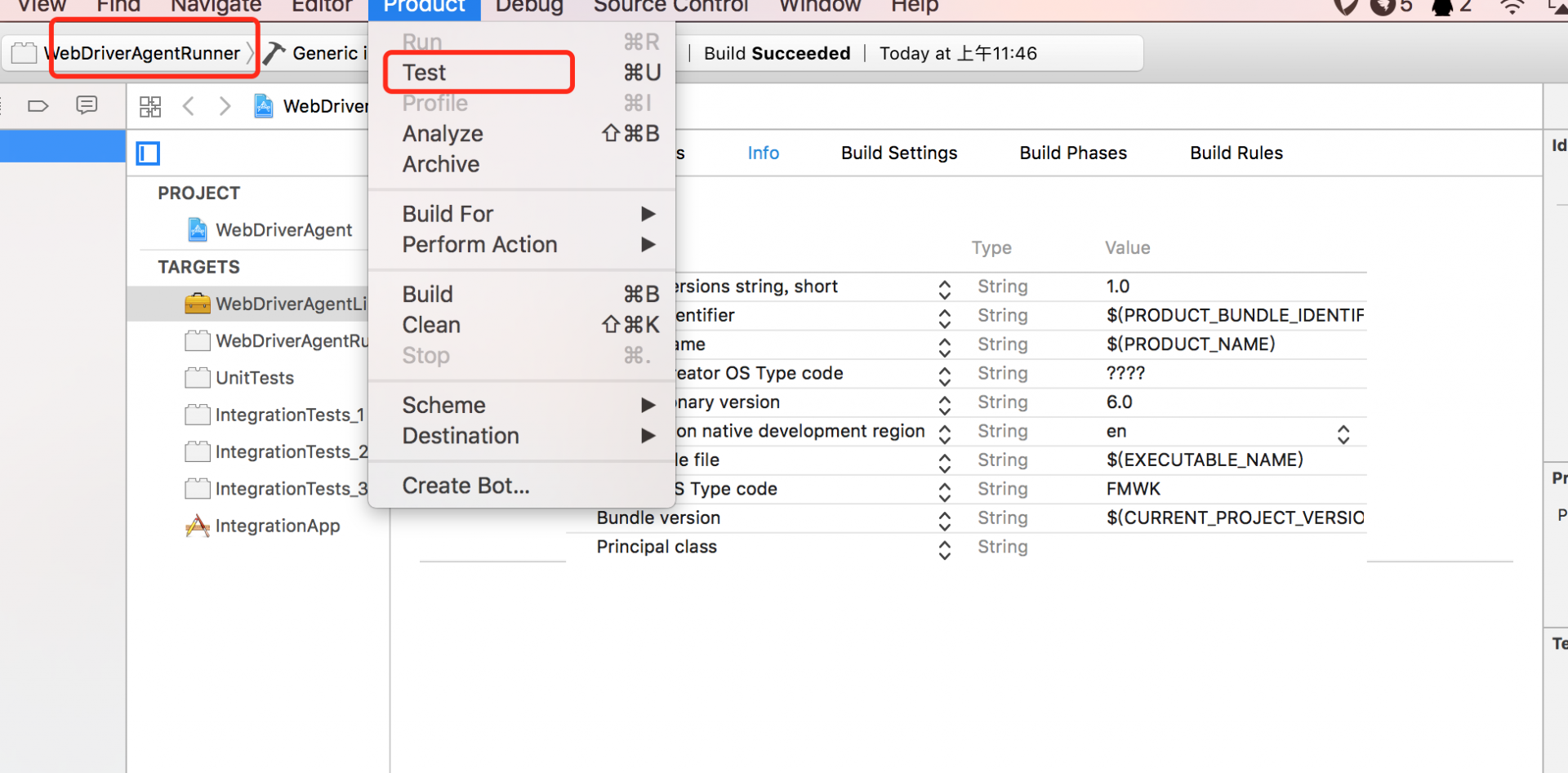Click the hammer icon next to Generic device
Screen dimensions: 1568x773
(274, 53)
